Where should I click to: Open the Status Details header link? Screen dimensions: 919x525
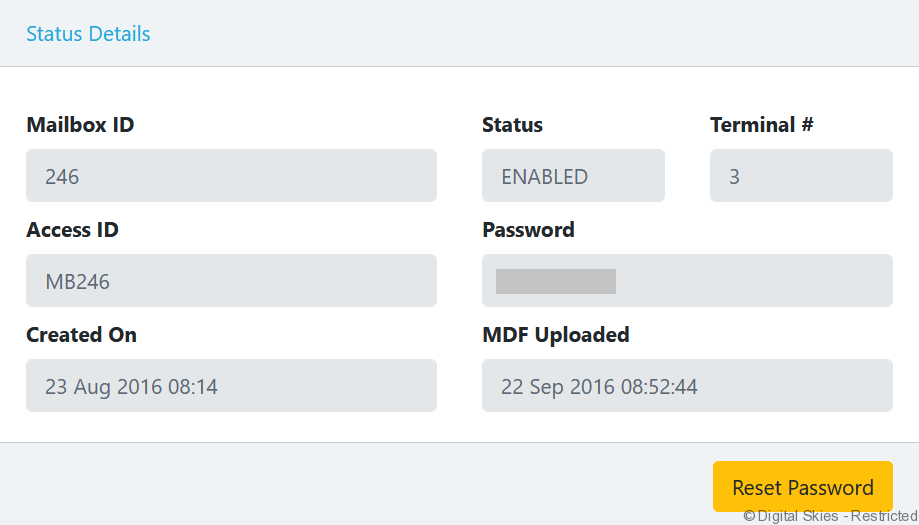88,34
